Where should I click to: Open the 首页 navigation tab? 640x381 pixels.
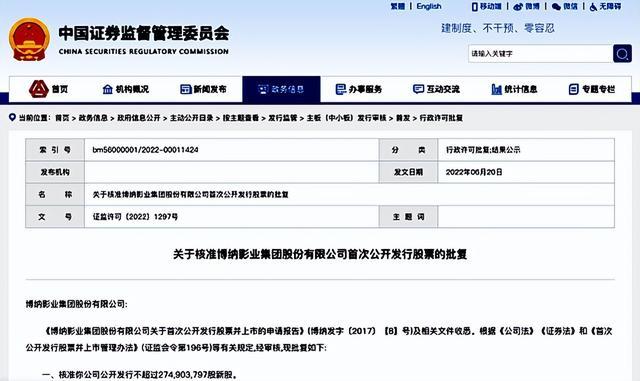pos(48,89)
